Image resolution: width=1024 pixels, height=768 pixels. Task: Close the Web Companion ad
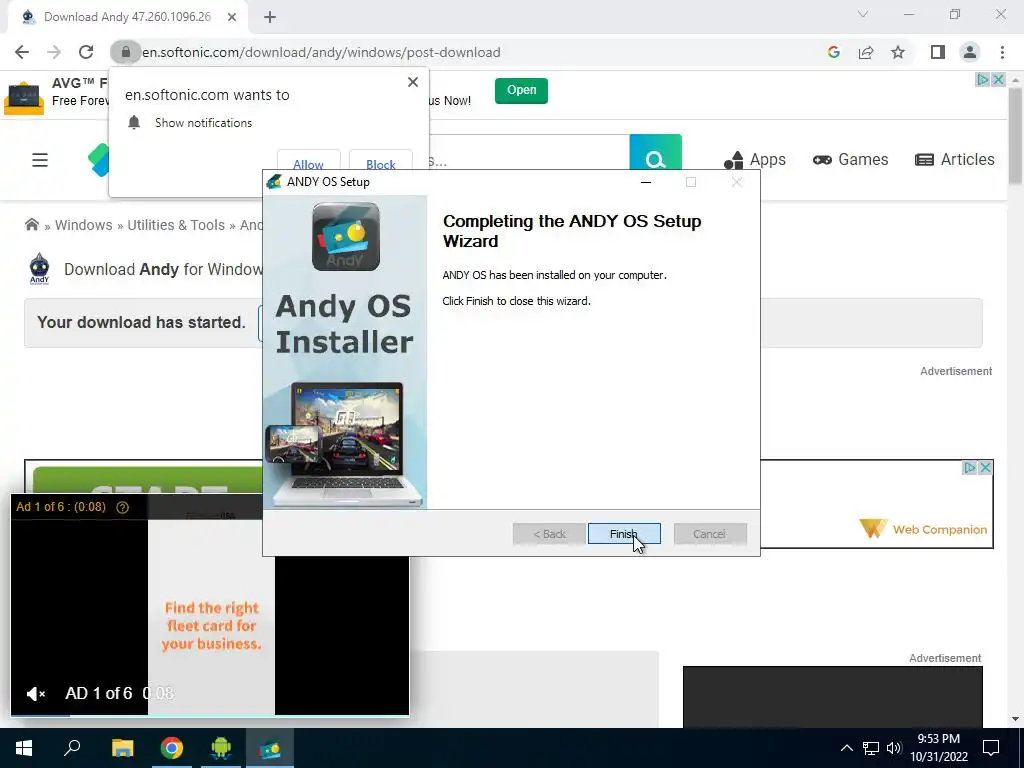[x=985, y=468]
